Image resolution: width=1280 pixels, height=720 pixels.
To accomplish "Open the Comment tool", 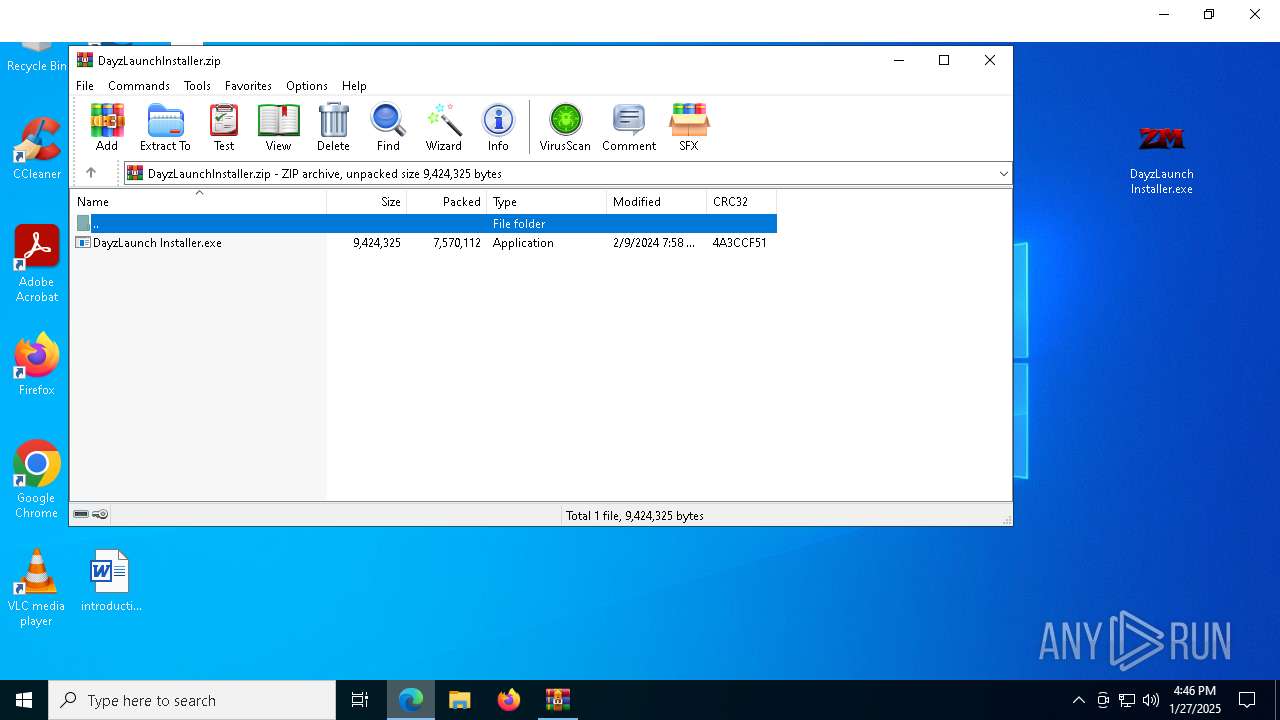I will pyautogui.click(x=629, y=127).
